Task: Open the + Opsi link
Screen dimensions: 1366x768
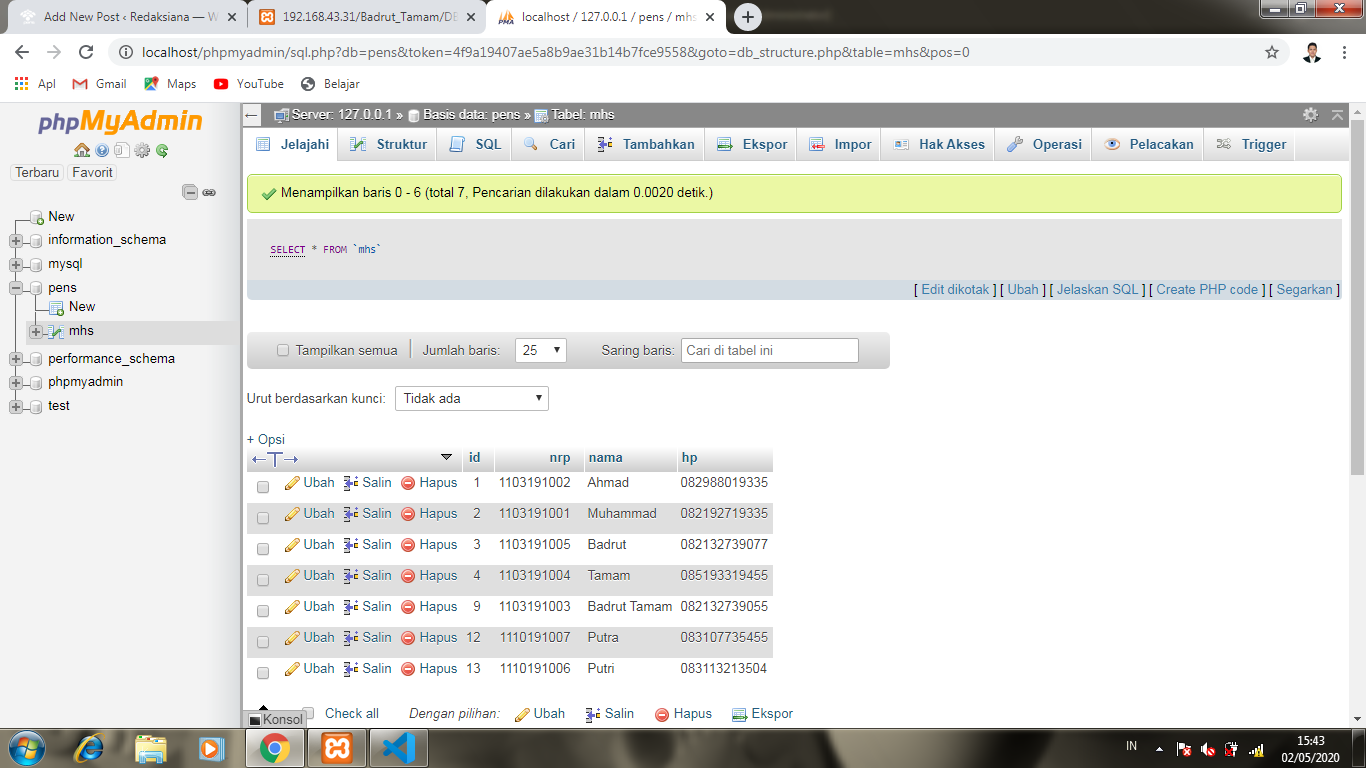Action: [266, 440]
